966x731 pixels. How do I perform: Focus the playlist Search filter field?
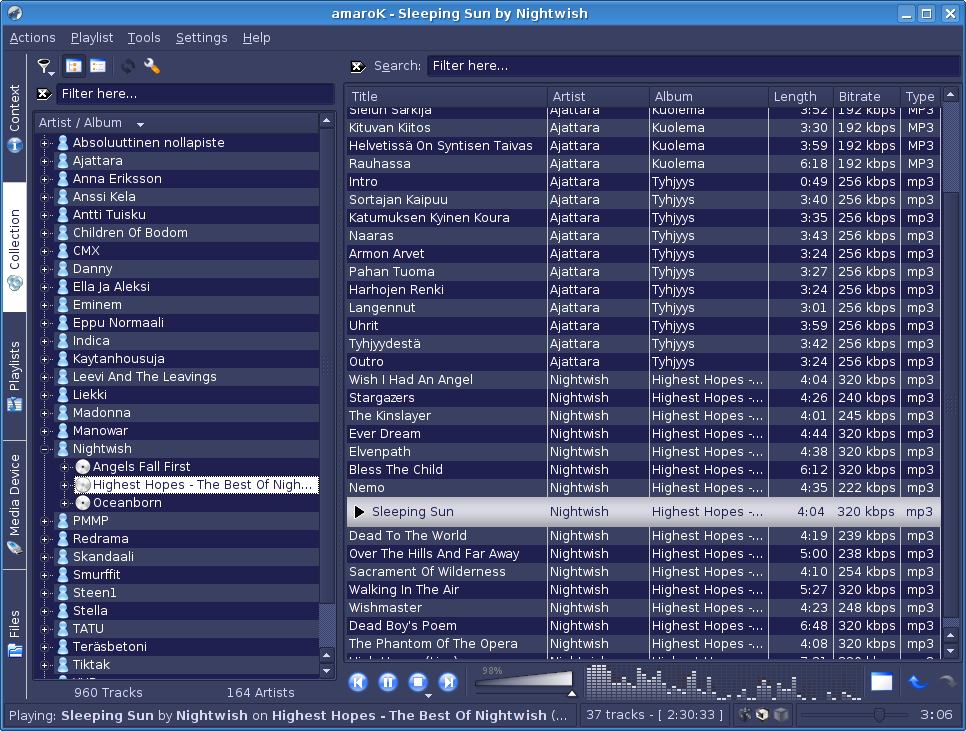[x=694, y=66]
